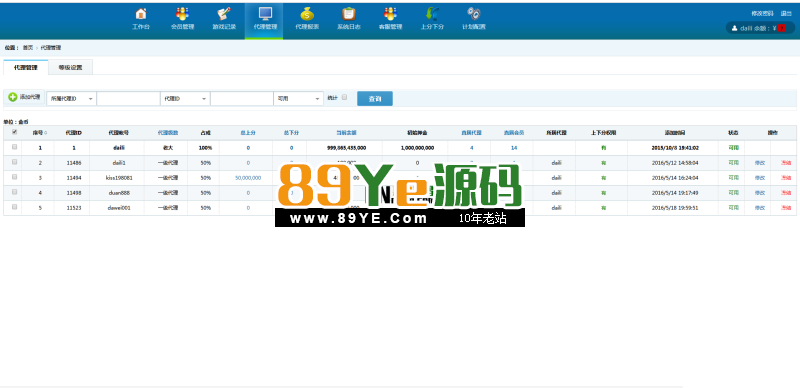800x388 pixels.
Task: Click the 查询 search button
Action: point(374,99)
